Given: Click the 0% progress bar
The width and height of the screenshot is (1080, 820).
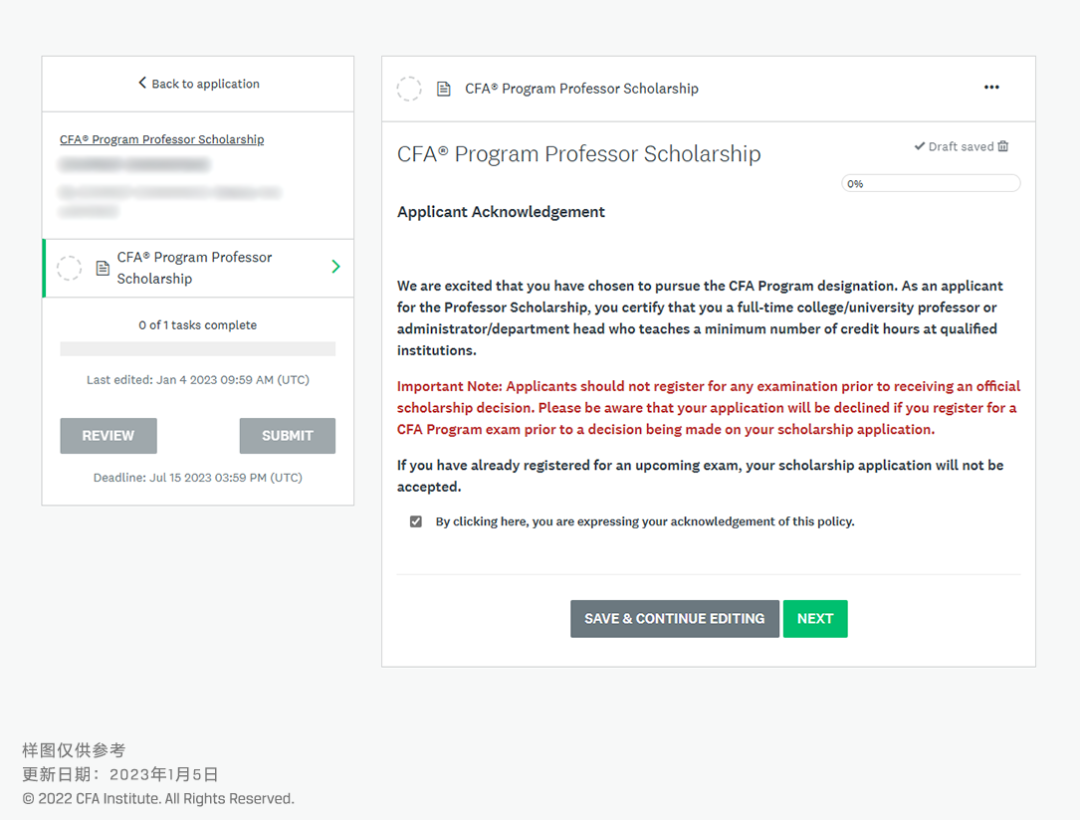Looking at the screenshot, I should pyautogui.click(x=931, y=184).
